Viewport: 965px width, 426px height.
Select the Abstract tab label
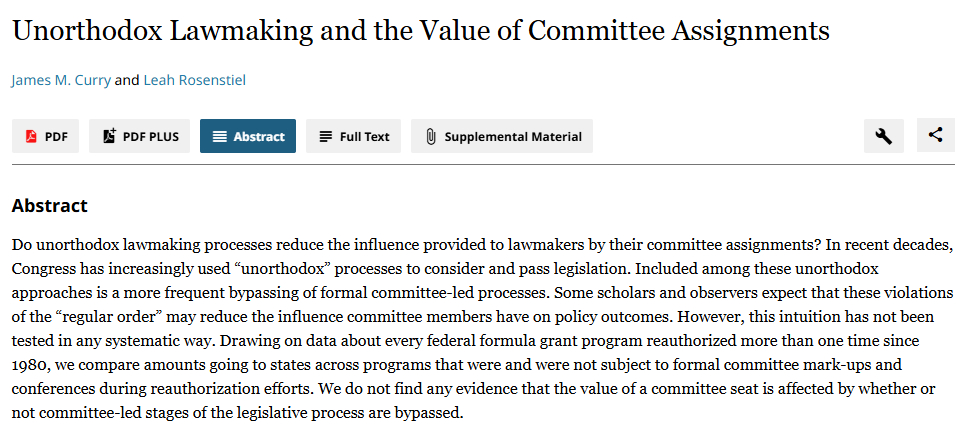coord(259,137)
